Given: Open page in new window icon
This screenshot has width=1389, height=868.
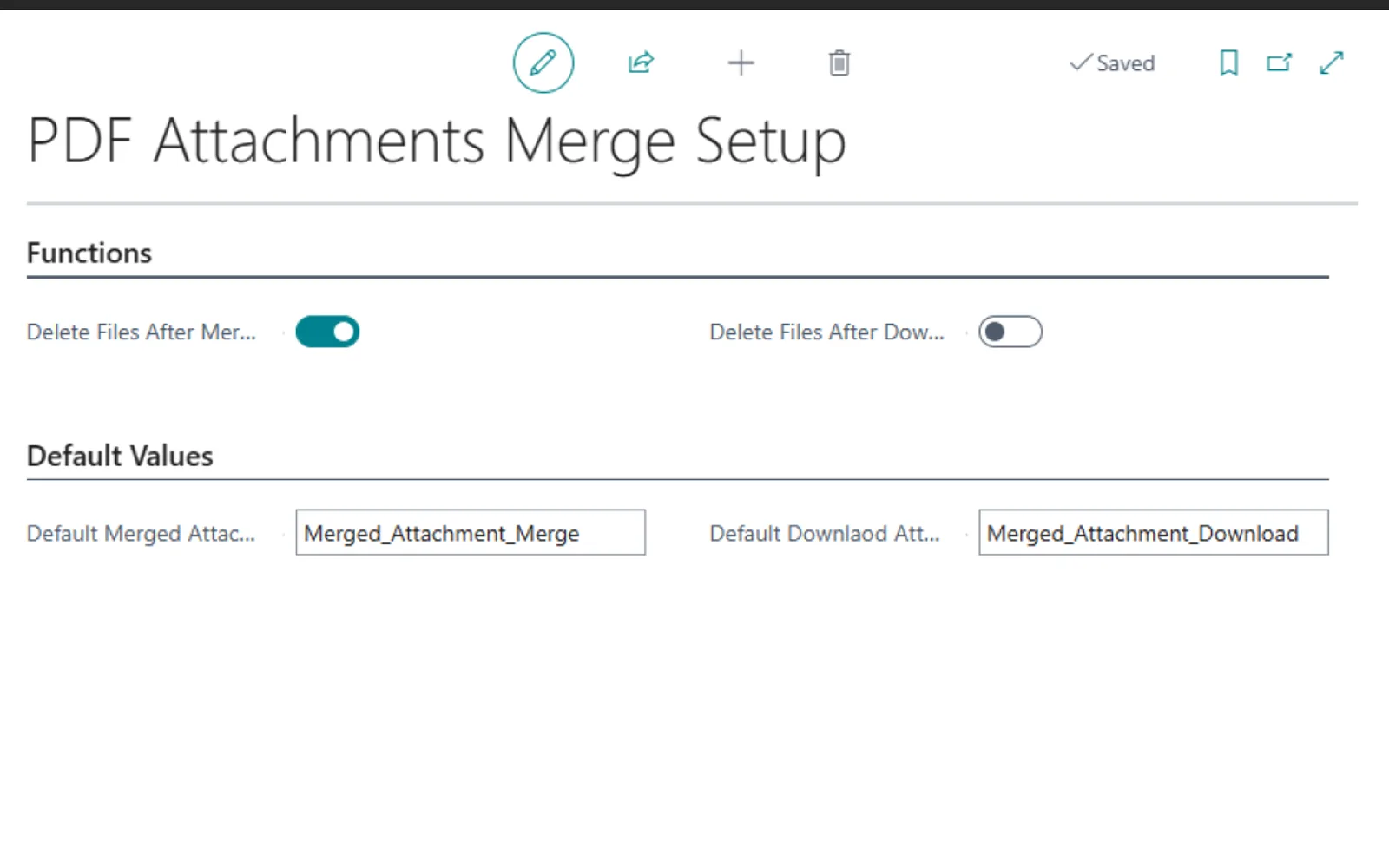Looking at the screenshot, I should click(1279, 62).
